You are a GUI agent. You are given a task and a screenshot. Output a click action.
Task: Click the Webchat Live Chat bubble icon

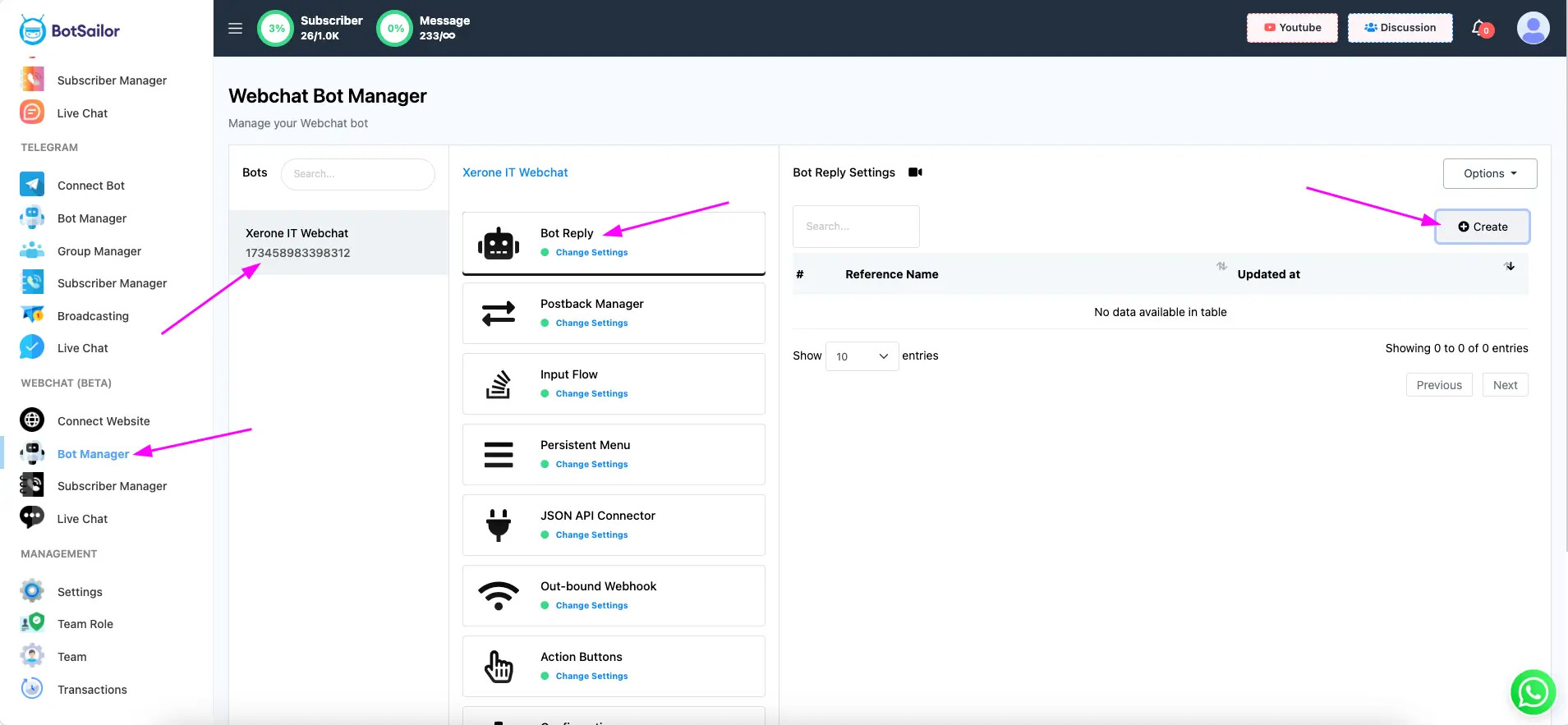[x=32, y=517]
